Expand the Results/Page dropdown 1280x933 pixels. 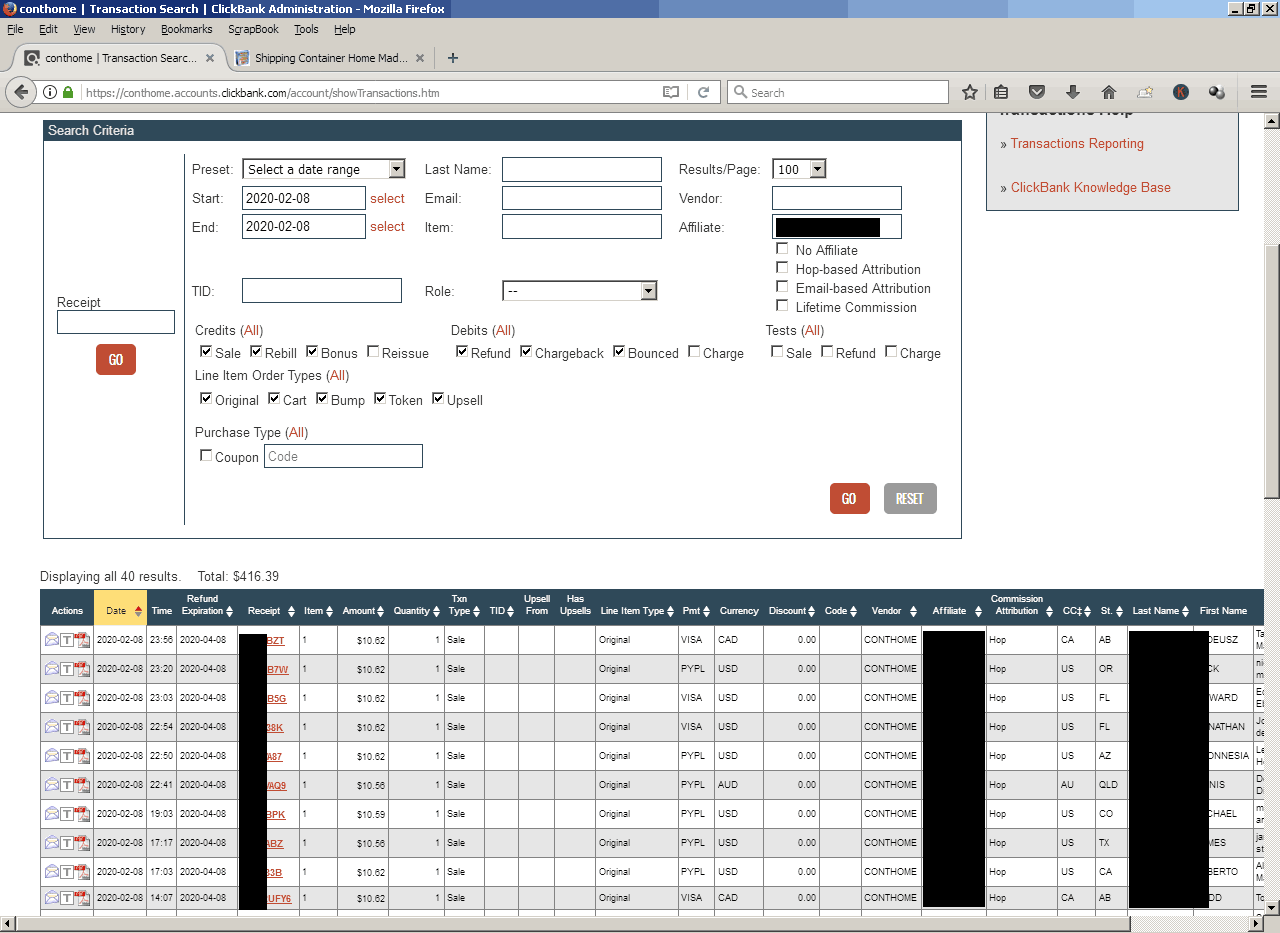point(799,169)
